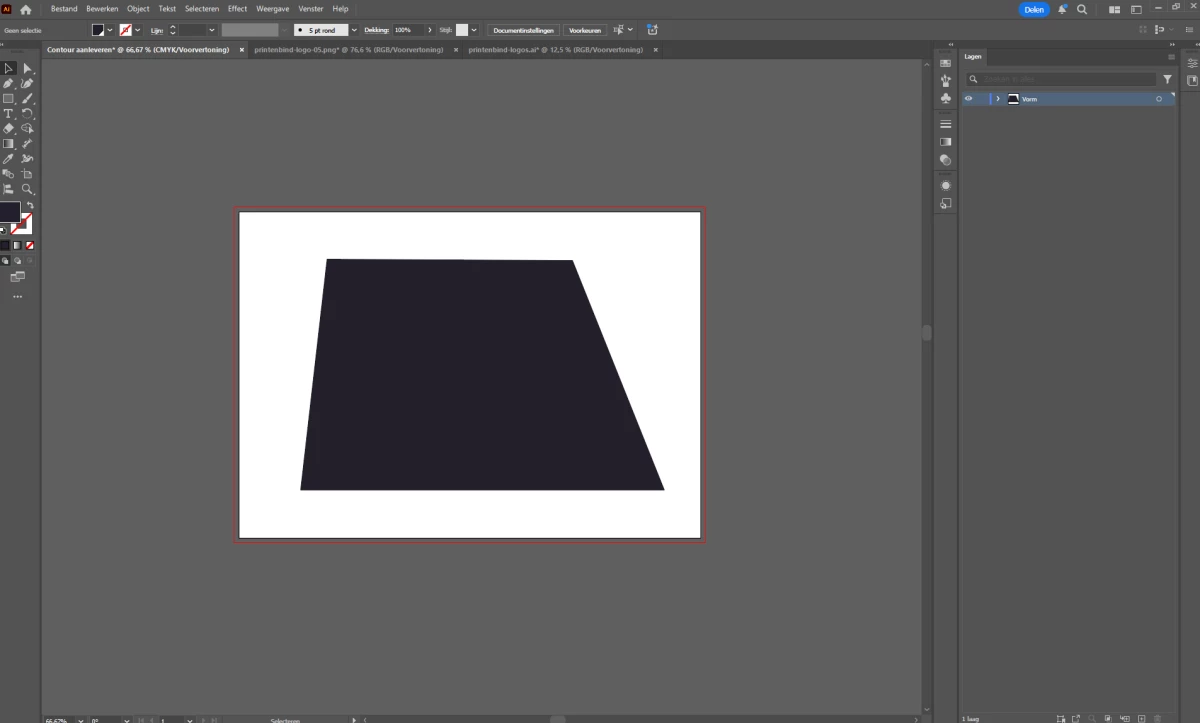Image resolution: width=1200 pixels, height=723 pixels.
Task: Open the Gradient panel icon in dock
Action: [x=945, y=142]
